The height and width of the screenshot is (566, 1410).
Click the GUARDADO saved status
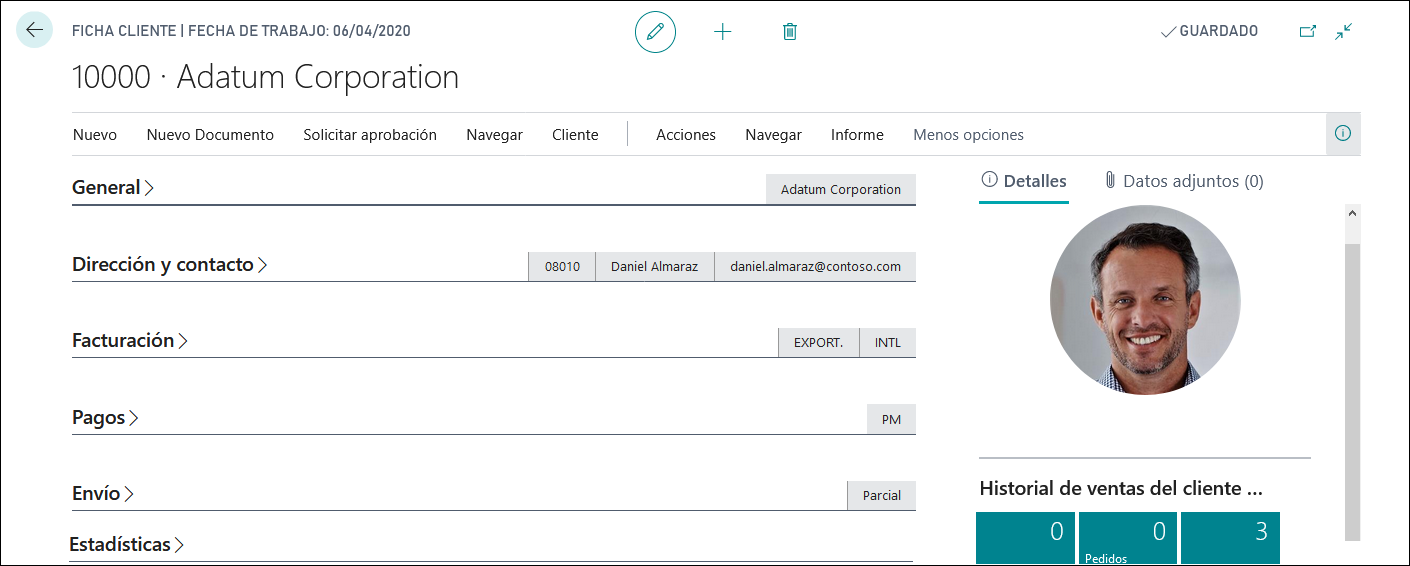tap(1209, 31)
